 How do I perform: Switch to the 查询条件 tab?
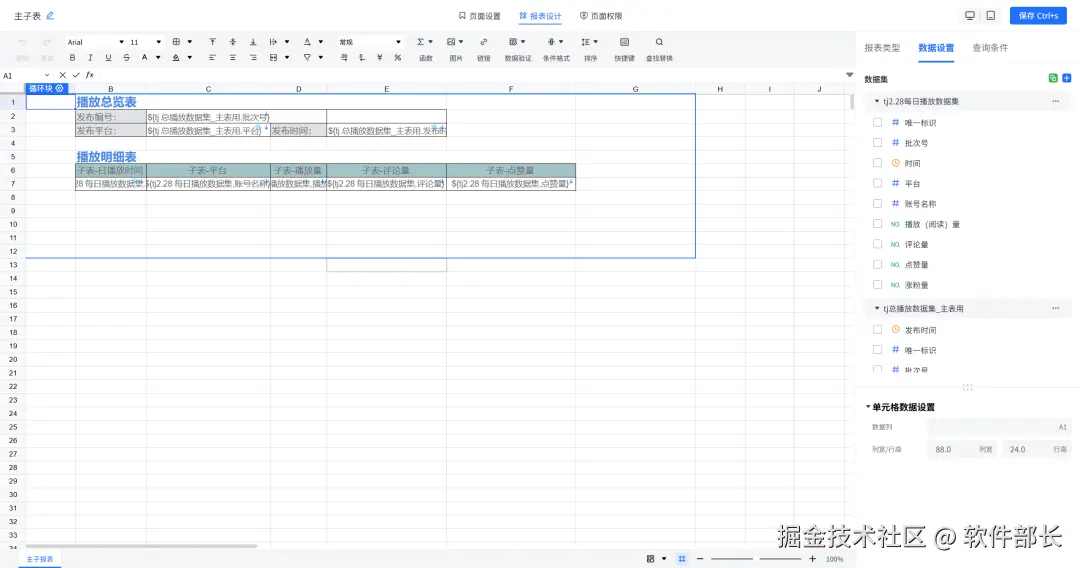coord(990,48)
